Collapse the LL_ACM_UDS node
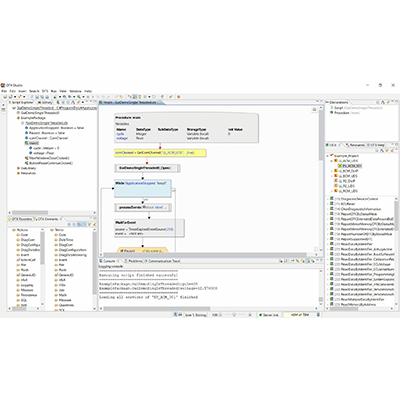 (331, 161)
